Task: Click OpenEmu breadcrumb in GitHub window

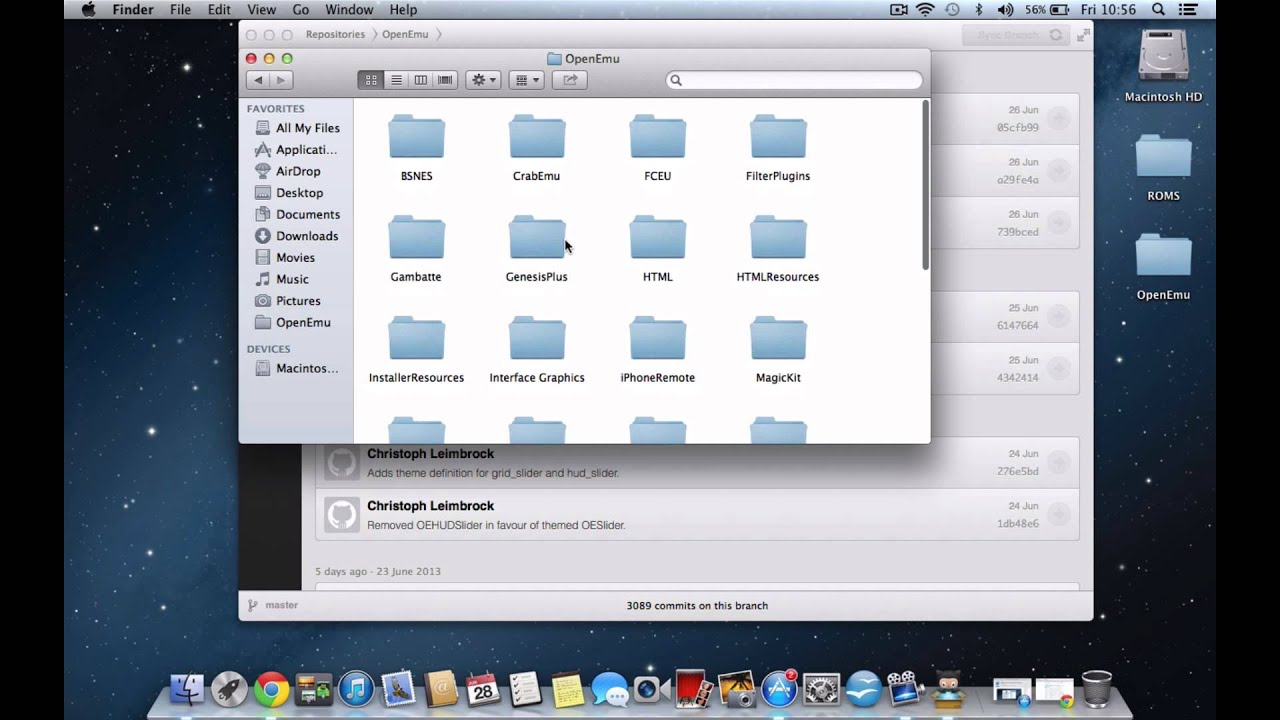Action: 405,34
